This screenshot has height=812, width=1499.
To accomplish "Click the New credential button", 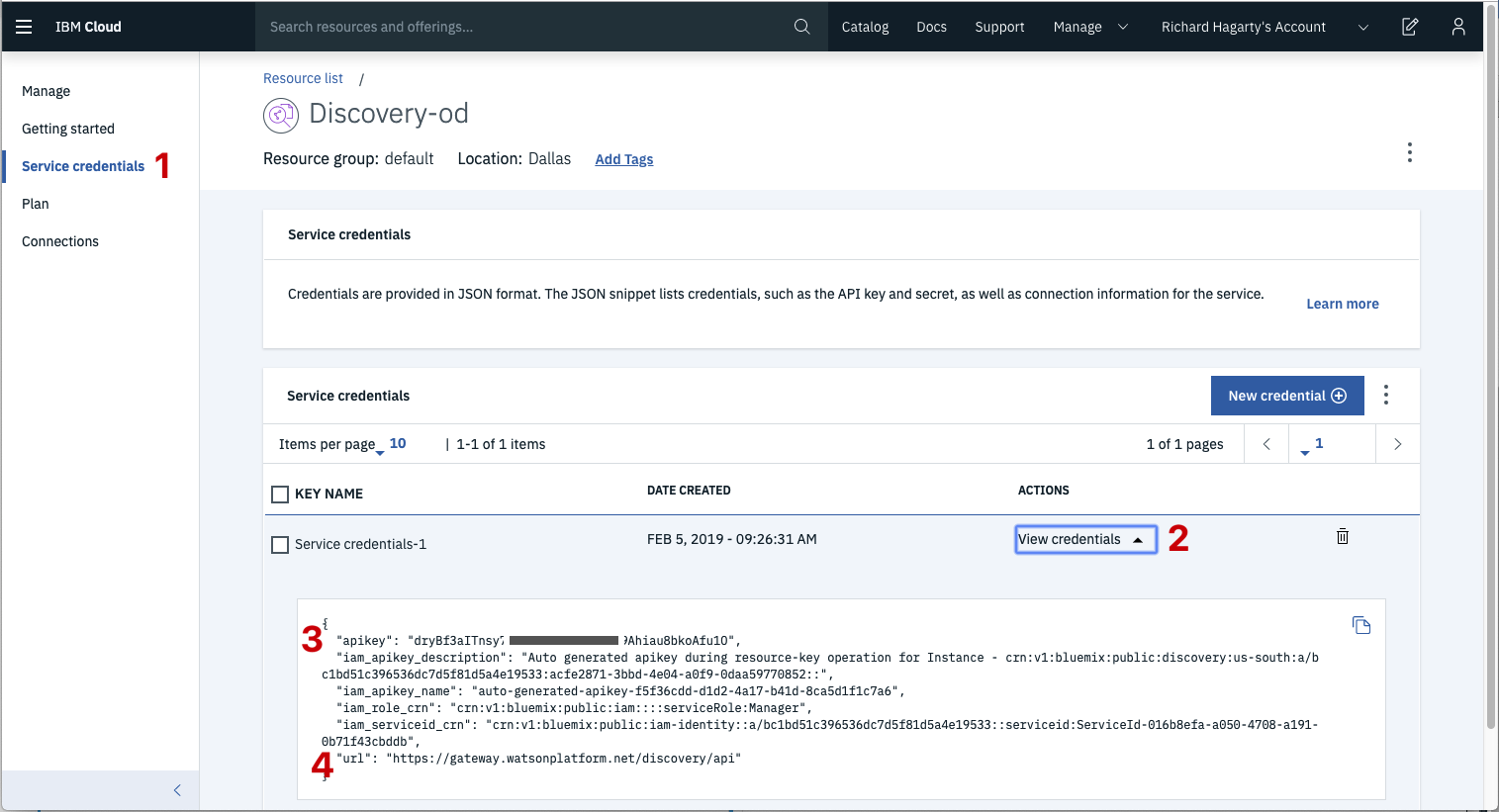I will 1287,396.
